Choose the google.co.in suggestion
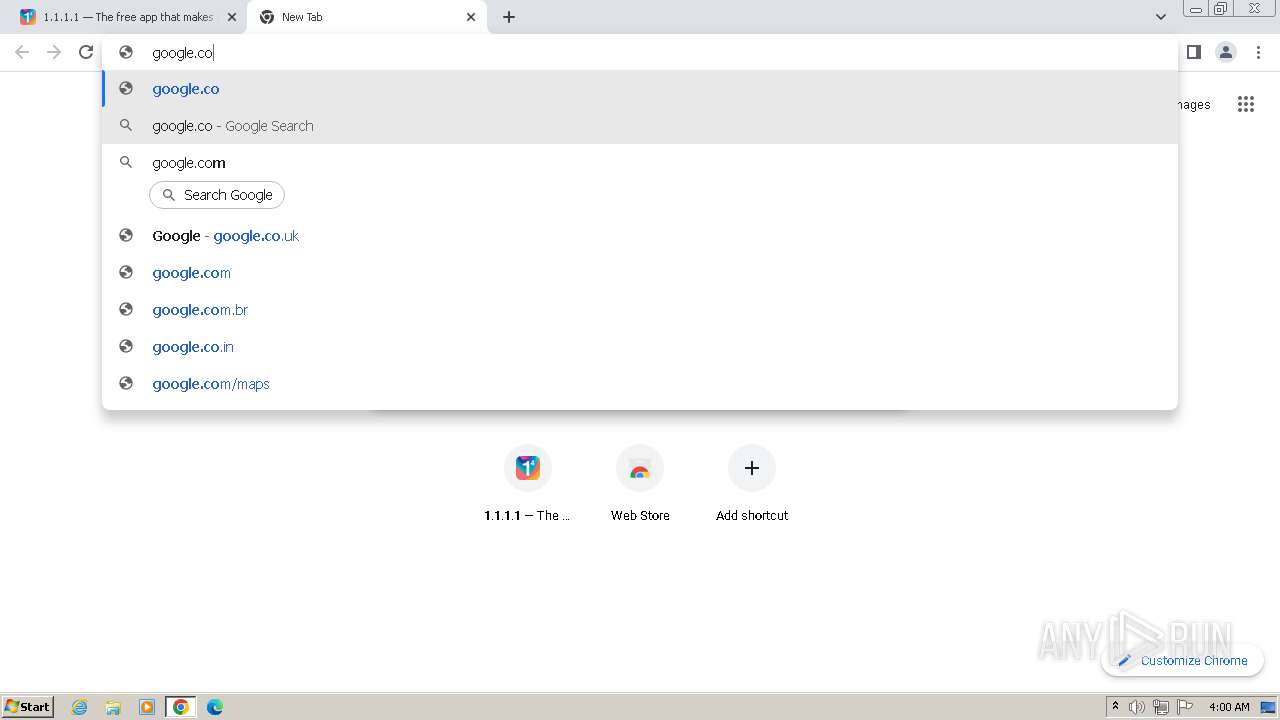 tap(640, 347)
